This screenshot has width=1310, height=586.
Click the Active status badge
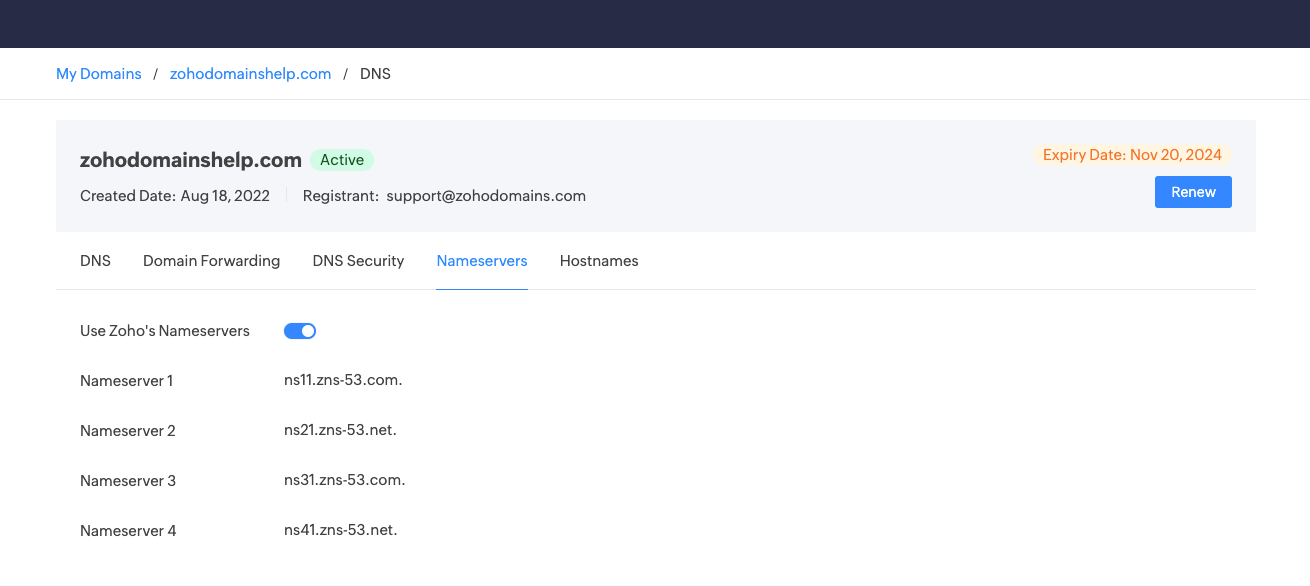(342, 160)
